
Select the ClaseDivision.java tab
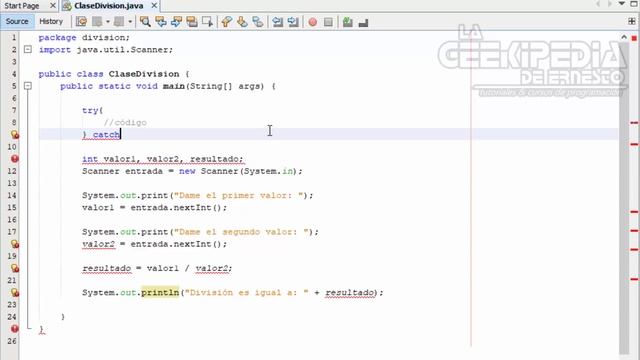(109, 6)
